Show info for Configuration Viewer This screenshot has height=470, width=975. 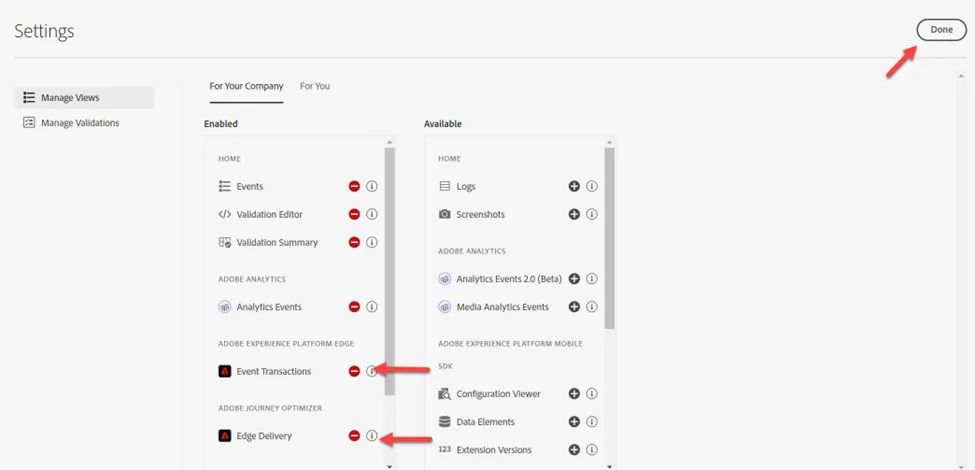592,394
